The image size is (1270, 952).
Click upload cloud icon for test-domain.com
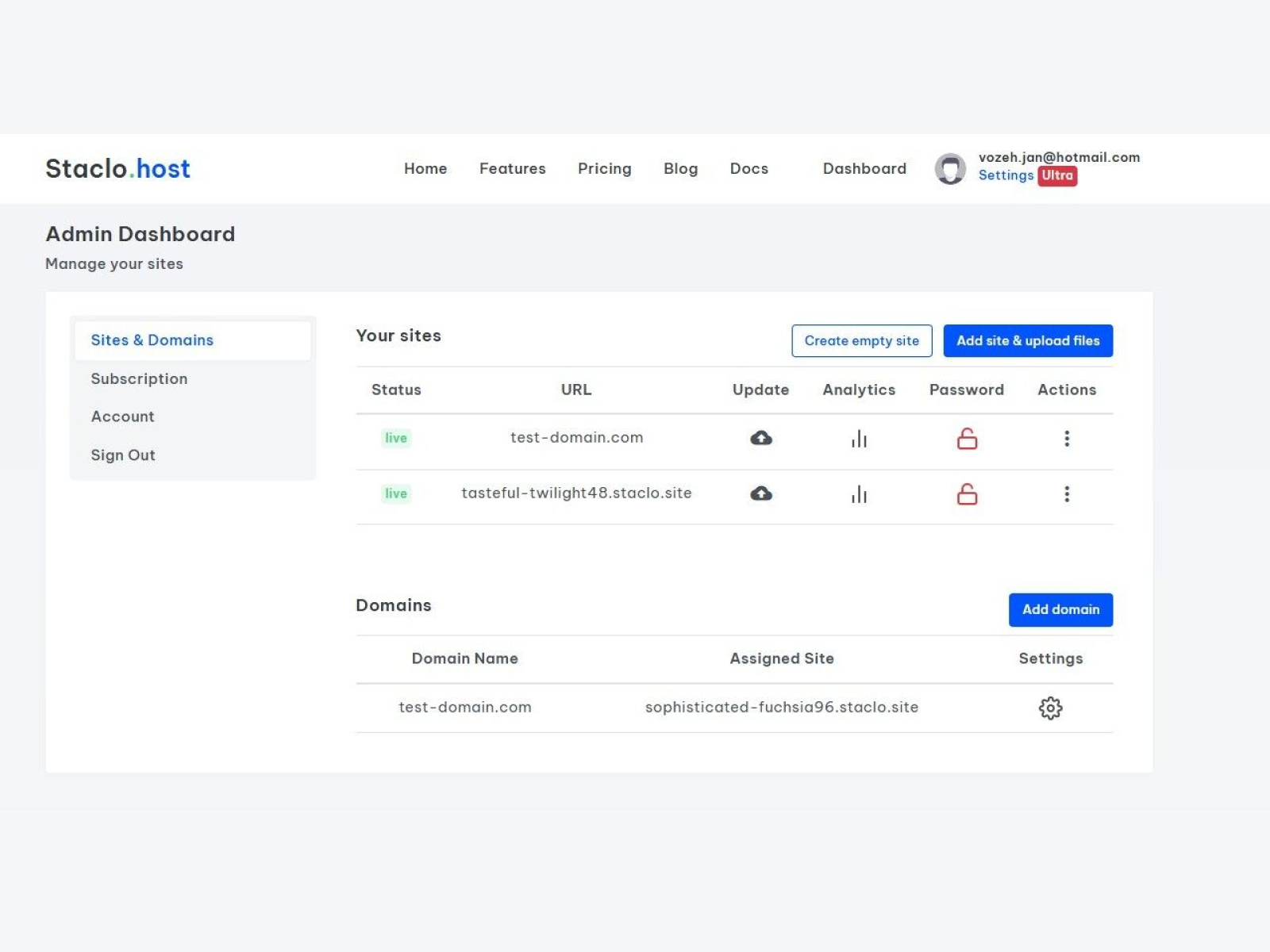point(761,438)
